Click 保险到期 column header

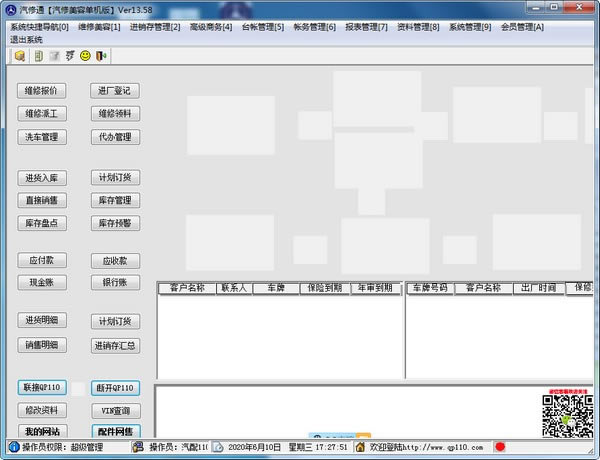tap(325, 288)
